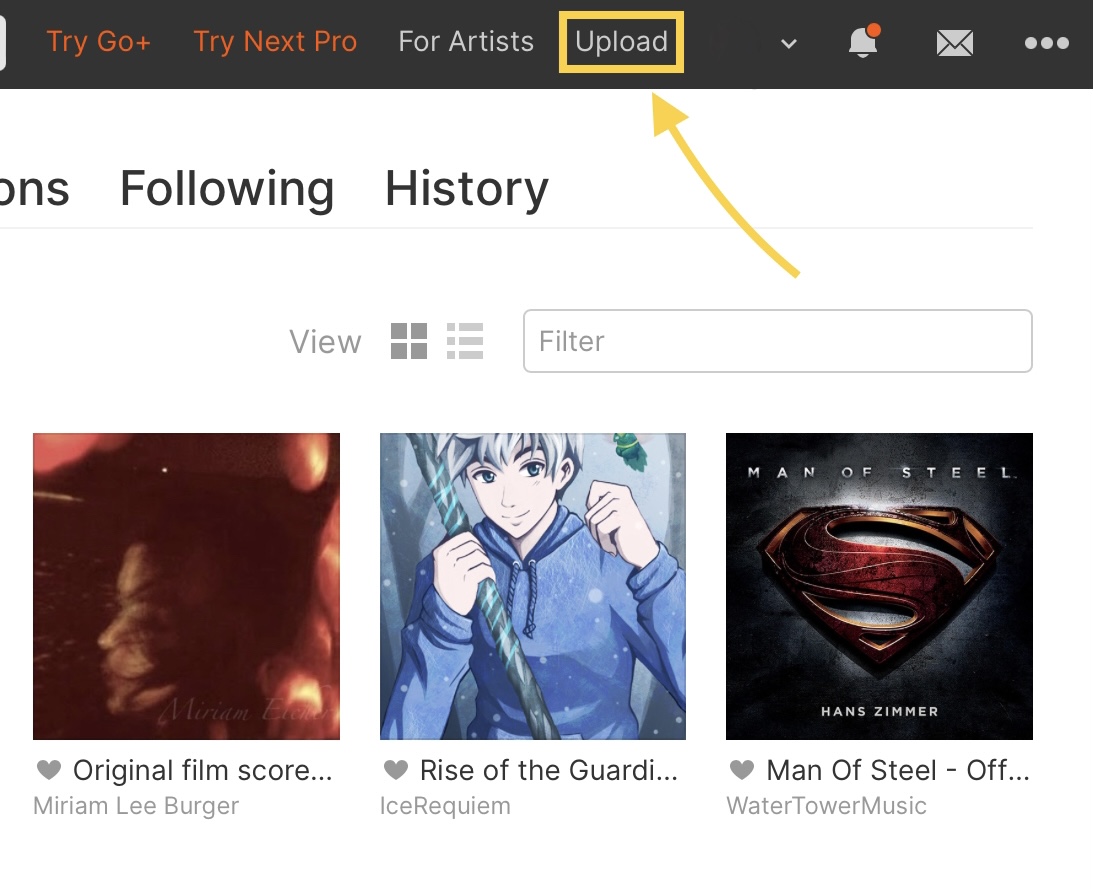Open track title Man Of Steel - Off...
Viewport: 1093px width, 889px height.
(x=898, y=770)
